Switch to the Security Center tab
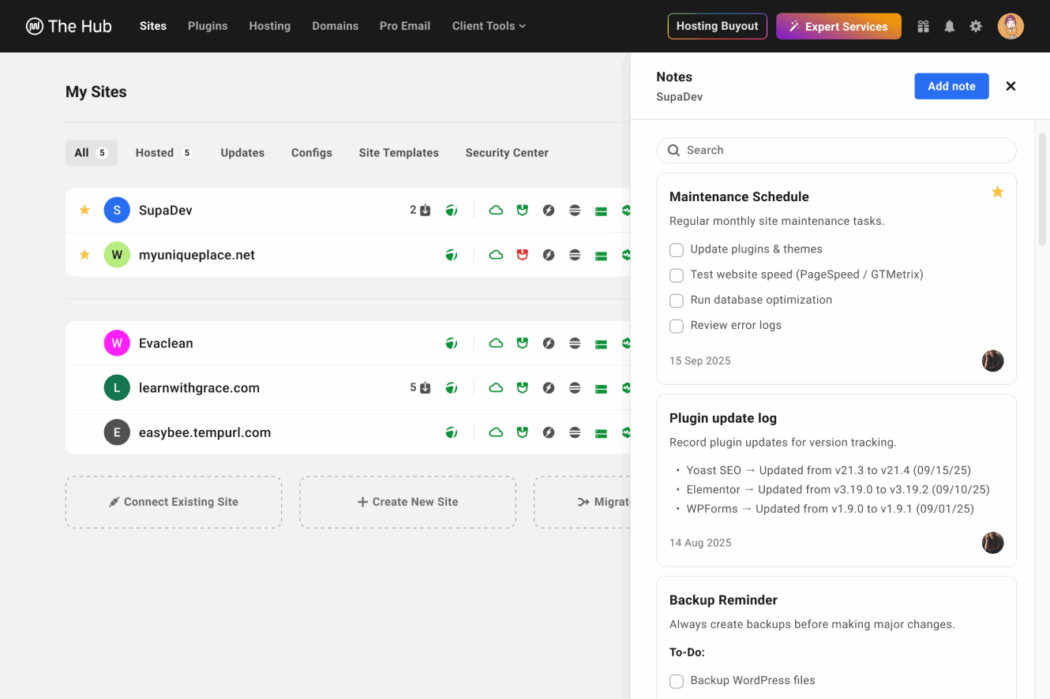The image size is (1050, 699). [506, 153]
